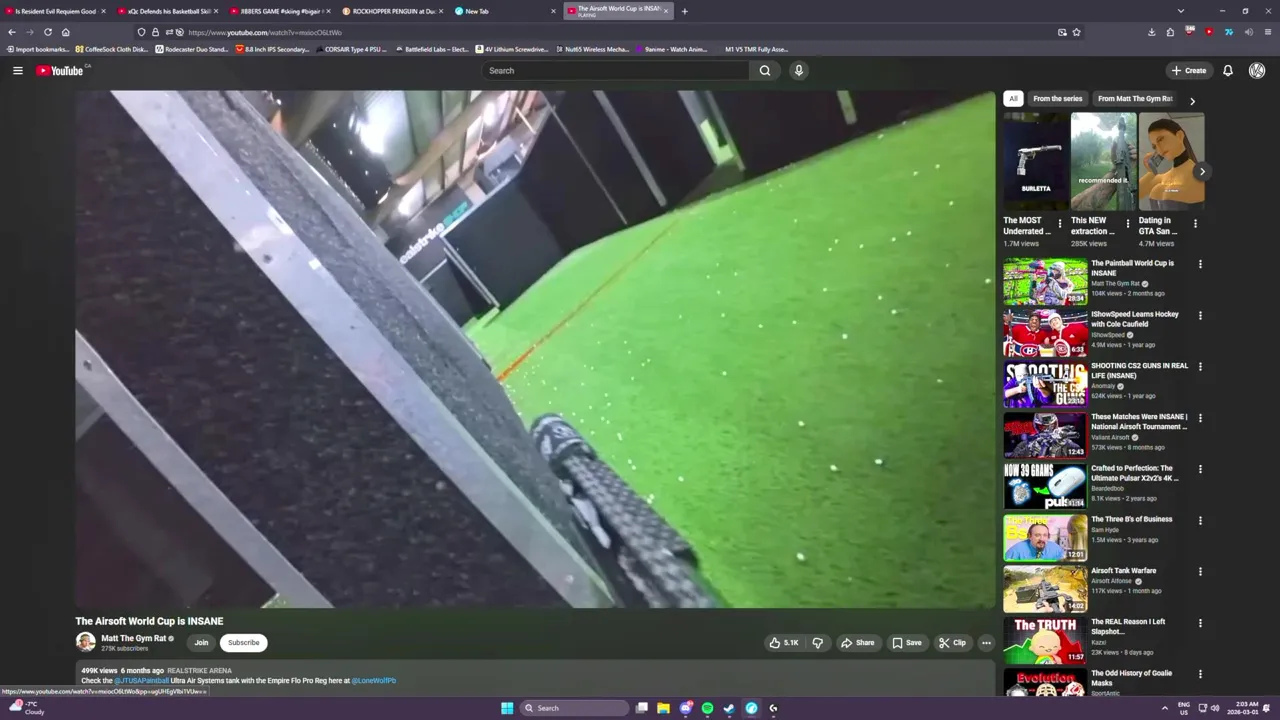Like the video with thumbs up
1280x720 pixels.
point(784,643)
